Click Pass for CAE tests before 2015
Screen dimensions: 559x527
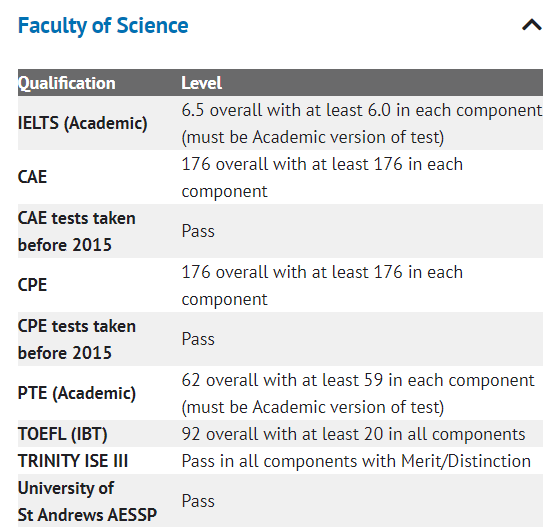(x=198, y=231)
